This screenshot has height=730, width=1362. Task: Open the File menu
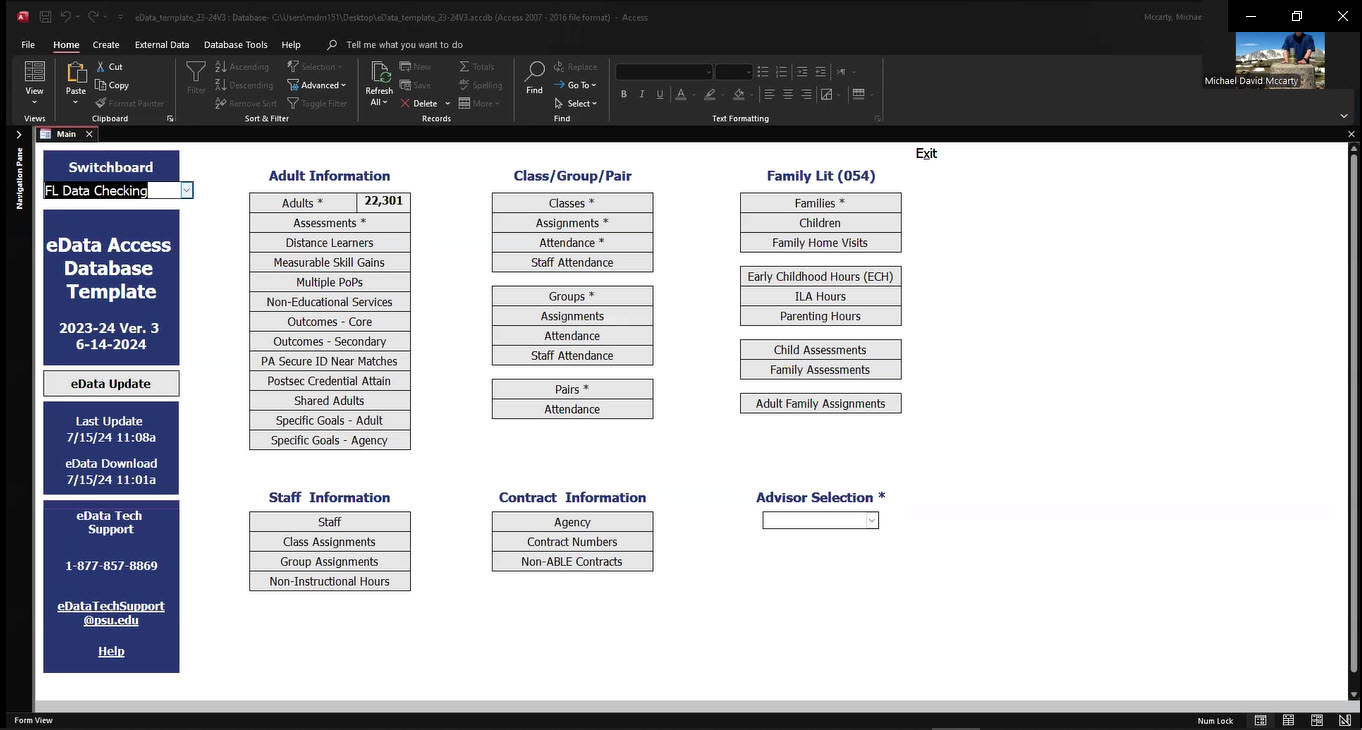point(28,45)
